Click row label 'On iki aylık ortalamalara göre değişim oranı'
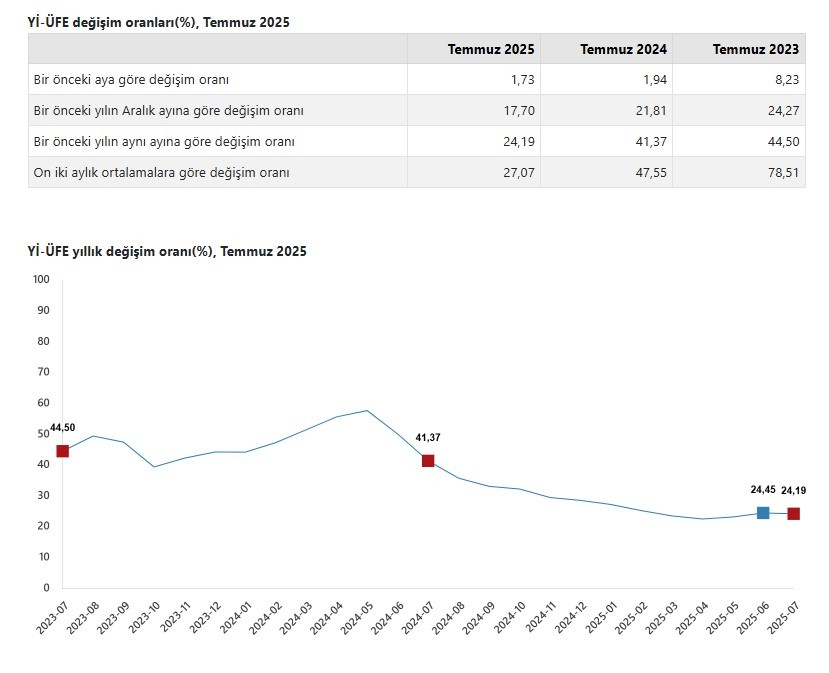 coord(162,173)
